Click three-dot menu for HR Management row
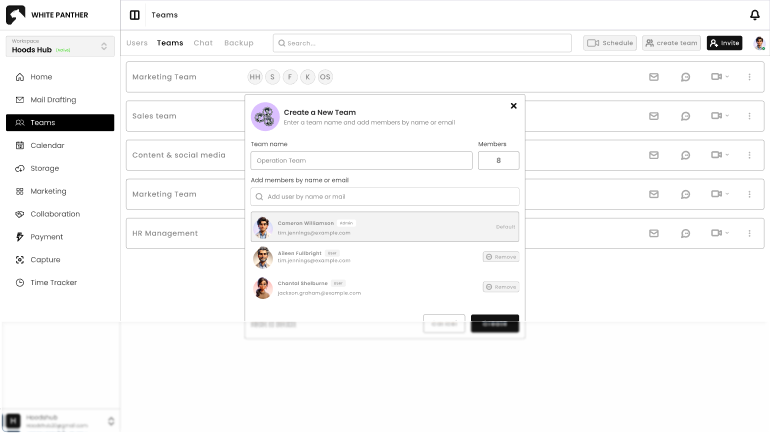 (749, 233)
